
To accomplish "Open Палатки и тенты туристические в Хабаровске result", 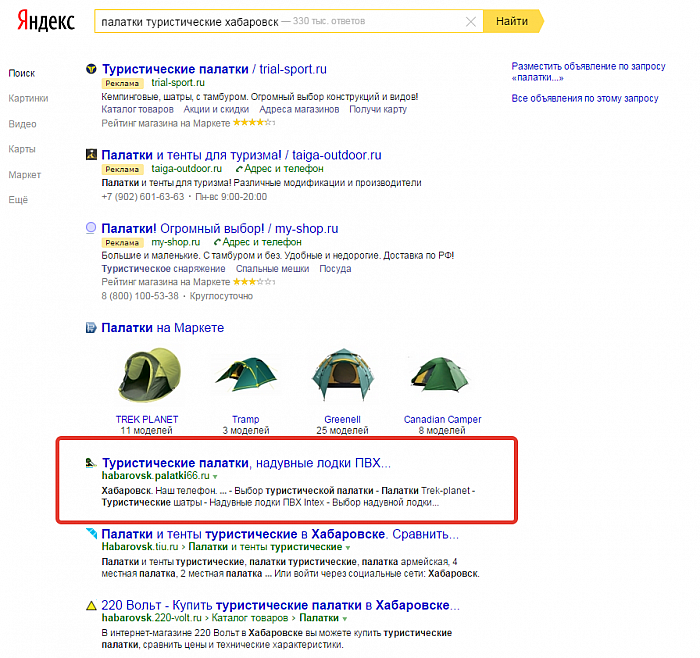I will [x=280, y=534].
